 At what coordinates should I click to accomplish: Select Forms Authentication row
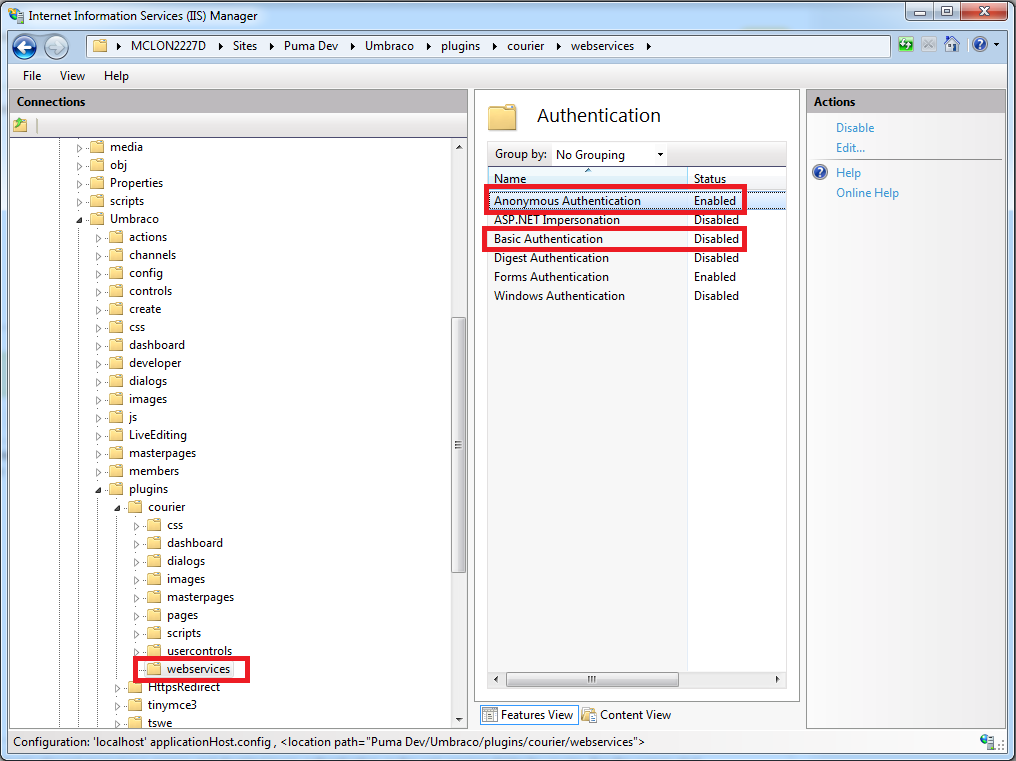click(x=637, y=276)
